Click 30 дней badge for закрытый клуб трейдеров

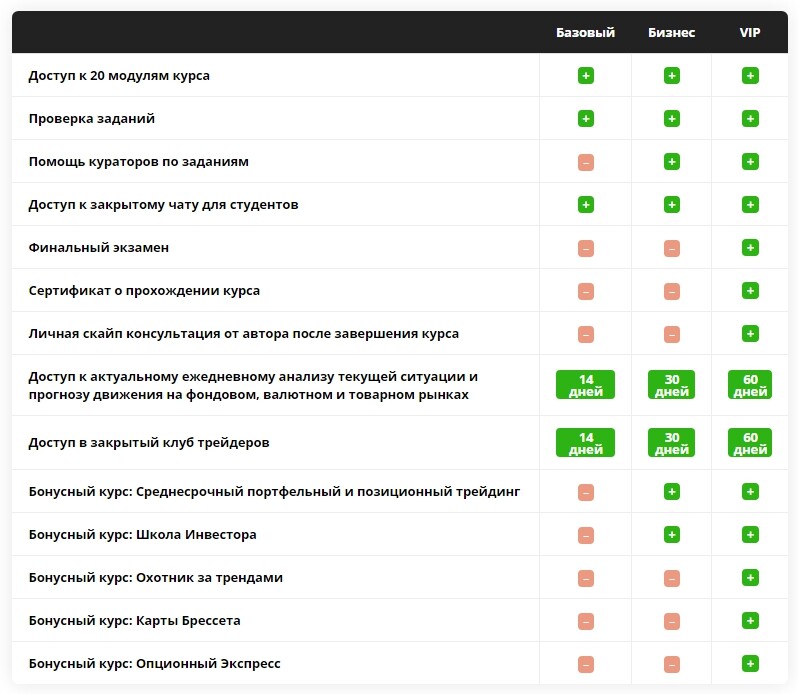pos(671,443)
